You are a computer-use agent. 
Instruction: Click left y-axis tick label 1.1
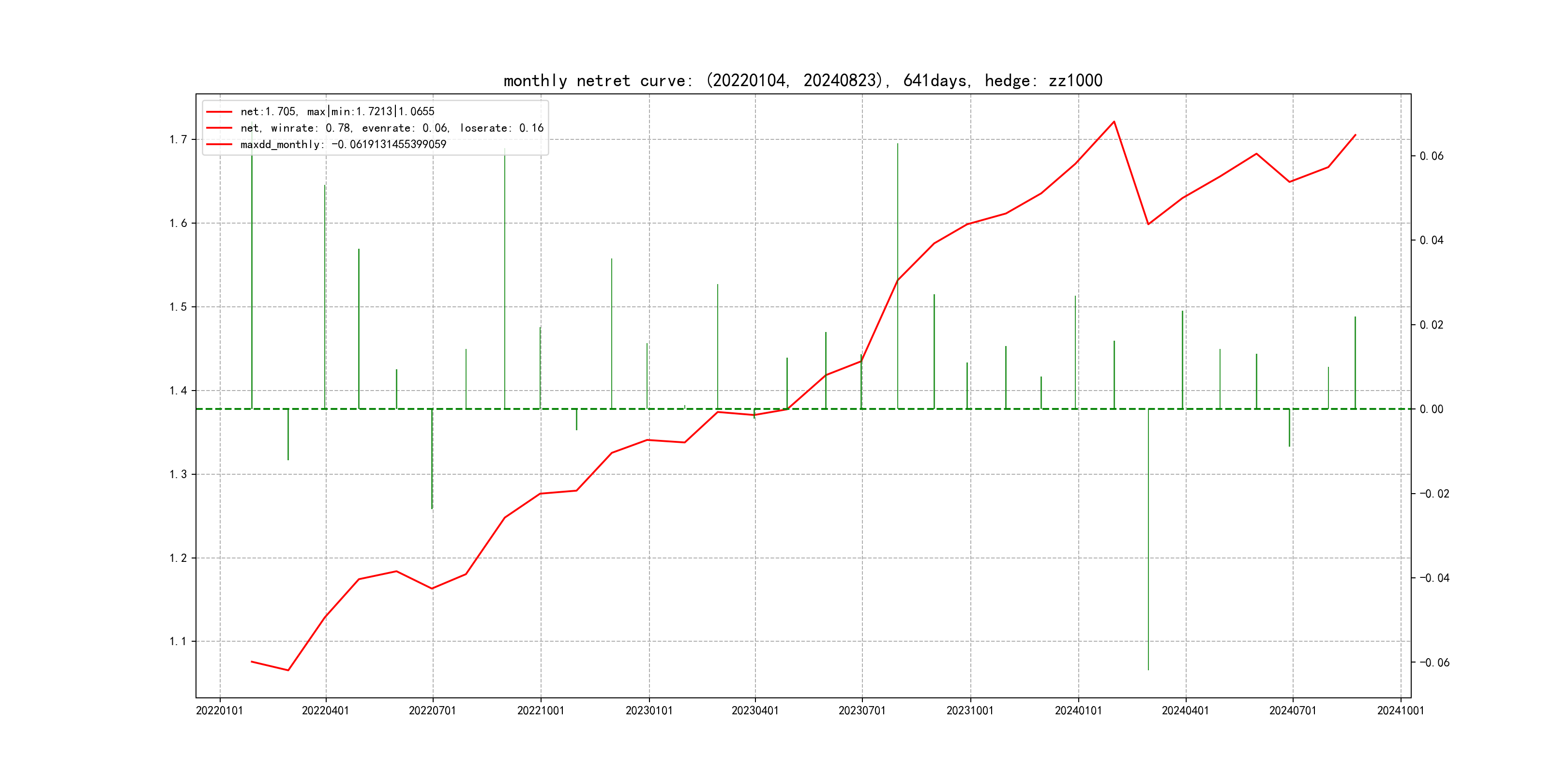[179, 641]
